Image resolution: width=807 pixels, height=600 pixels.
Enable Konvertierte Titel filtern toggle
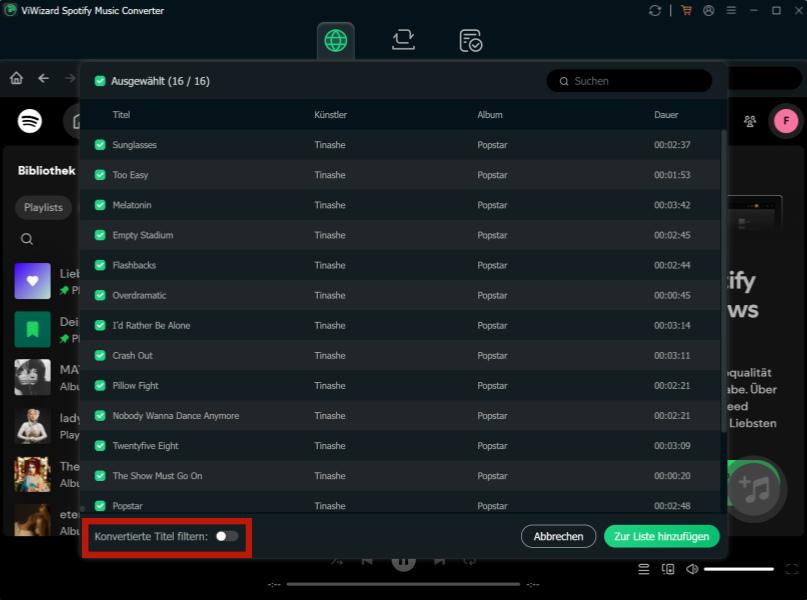(x=227, y=536)
